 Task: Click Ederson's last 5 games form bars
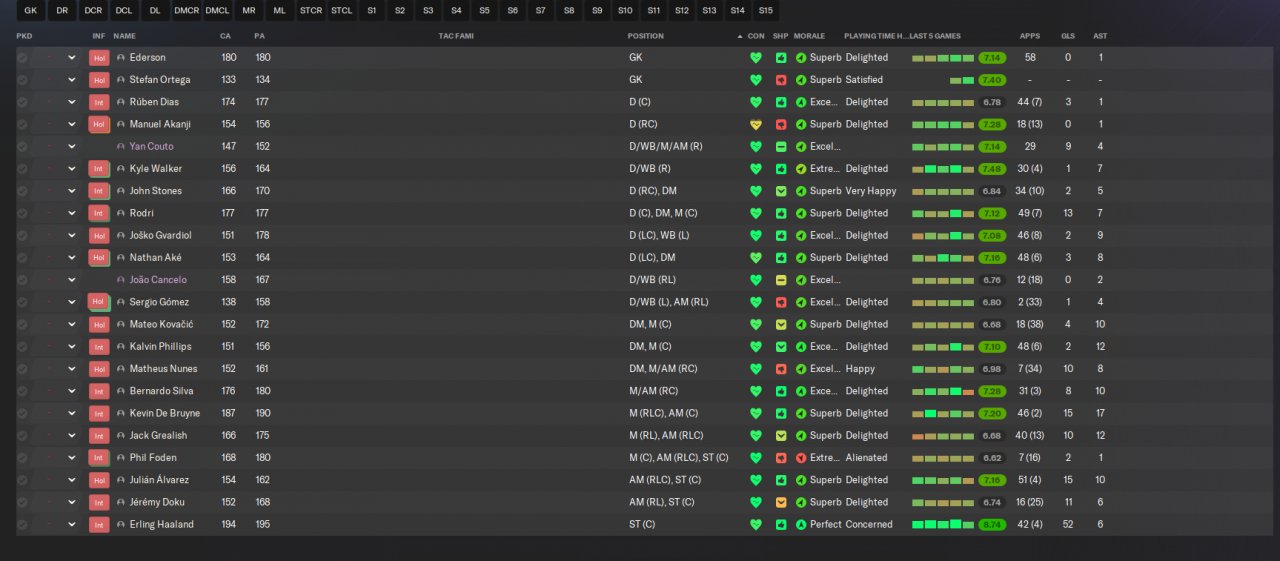point(943,58)
